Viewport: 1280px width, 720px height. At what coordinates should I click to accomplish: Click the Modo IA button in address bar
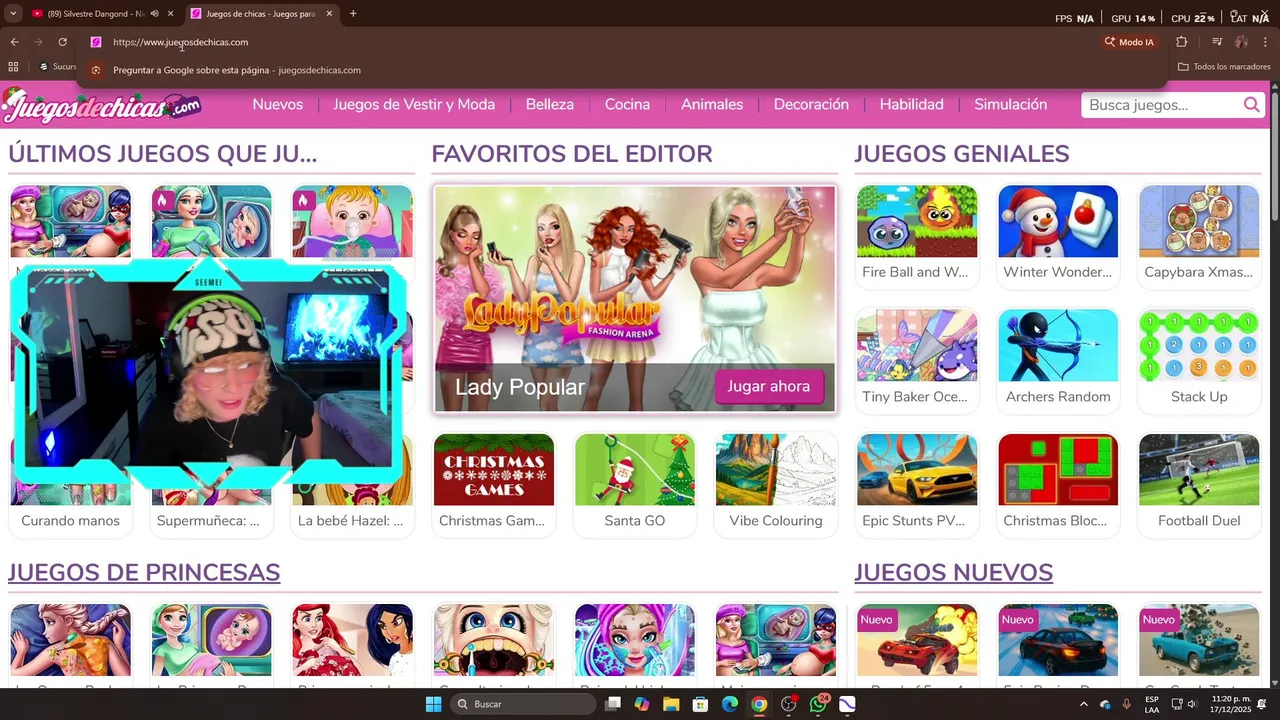click(x=1129, y=42)
